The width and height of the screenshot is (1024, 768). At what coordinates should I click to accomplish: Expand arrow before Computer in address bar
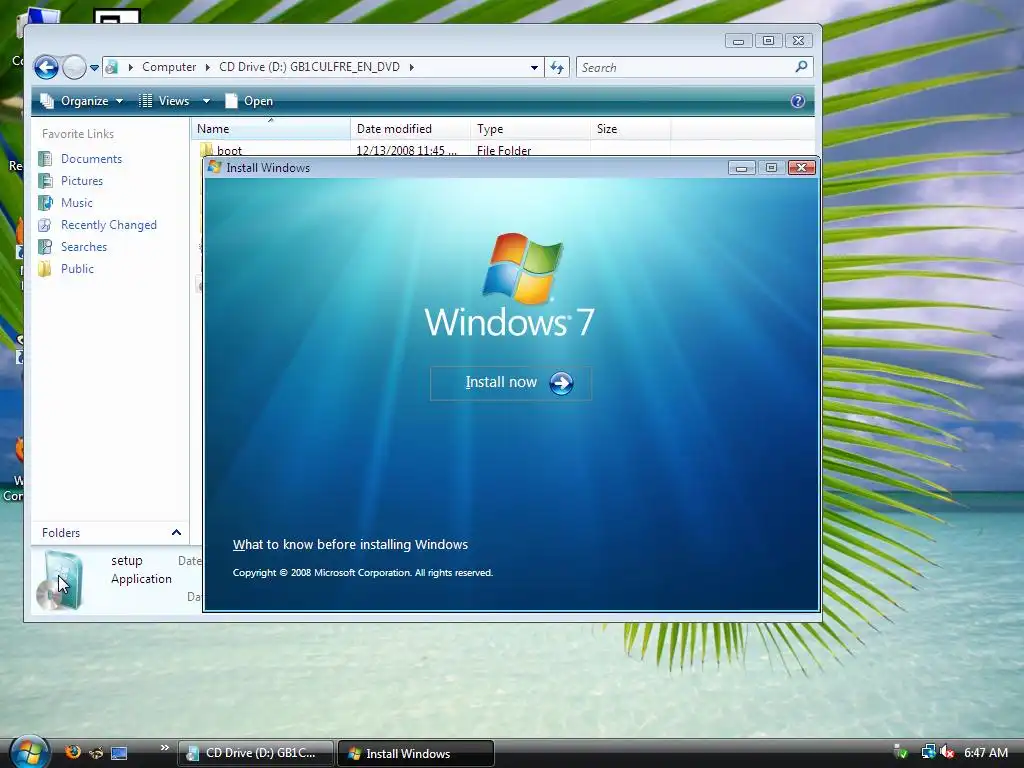pos(131,67)
